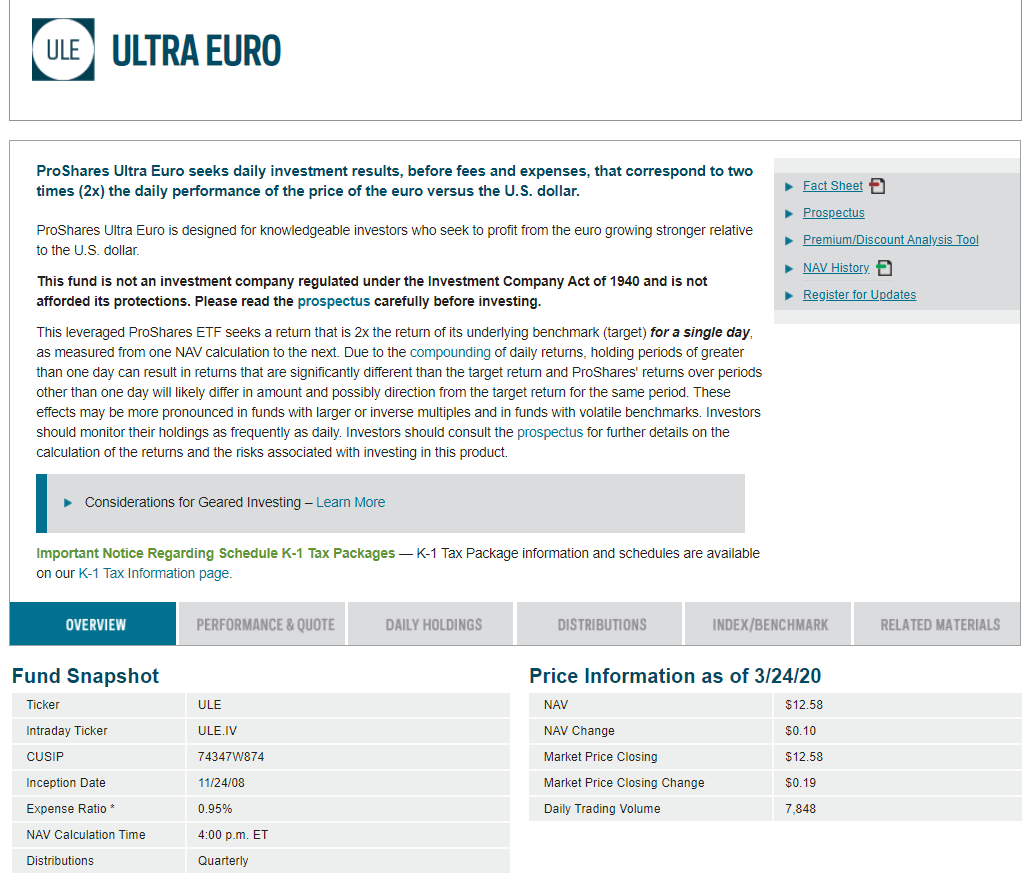Click the arrow bullet before Fact Sheet
This screenshot has width=1034, height=885.
789,187
